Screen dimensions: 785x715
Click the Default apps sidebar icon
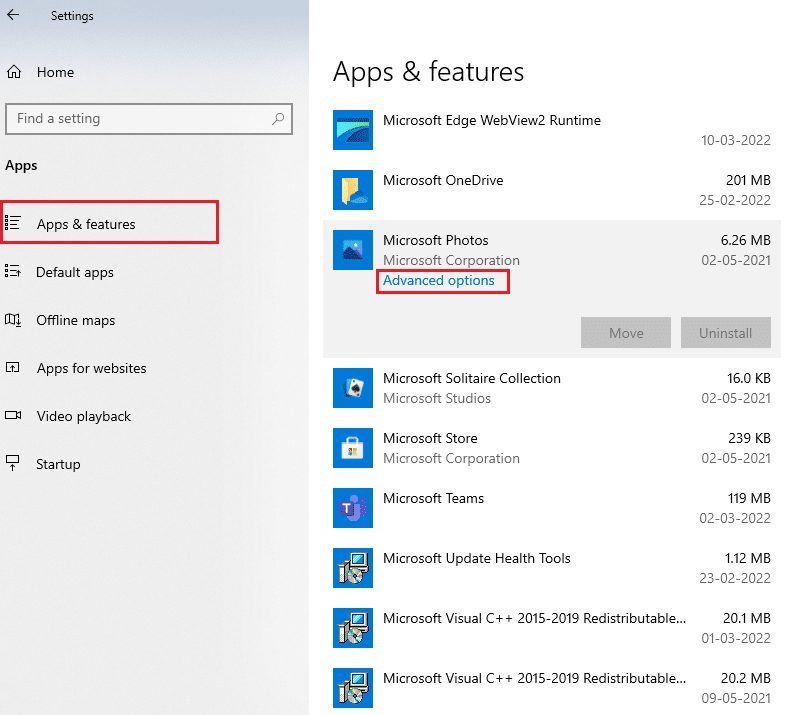point(13,271)
